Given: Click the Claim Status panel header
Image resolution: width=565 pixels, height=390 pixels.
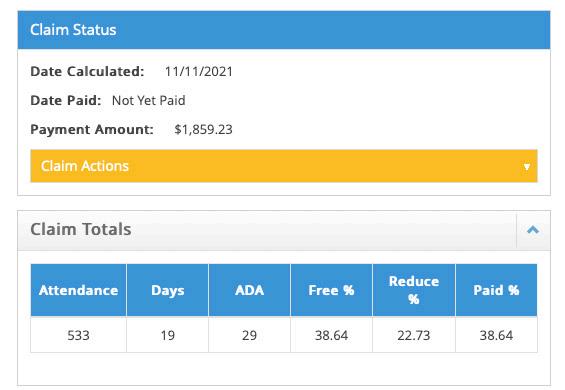Looking at the screenshot, I should 284,30.
